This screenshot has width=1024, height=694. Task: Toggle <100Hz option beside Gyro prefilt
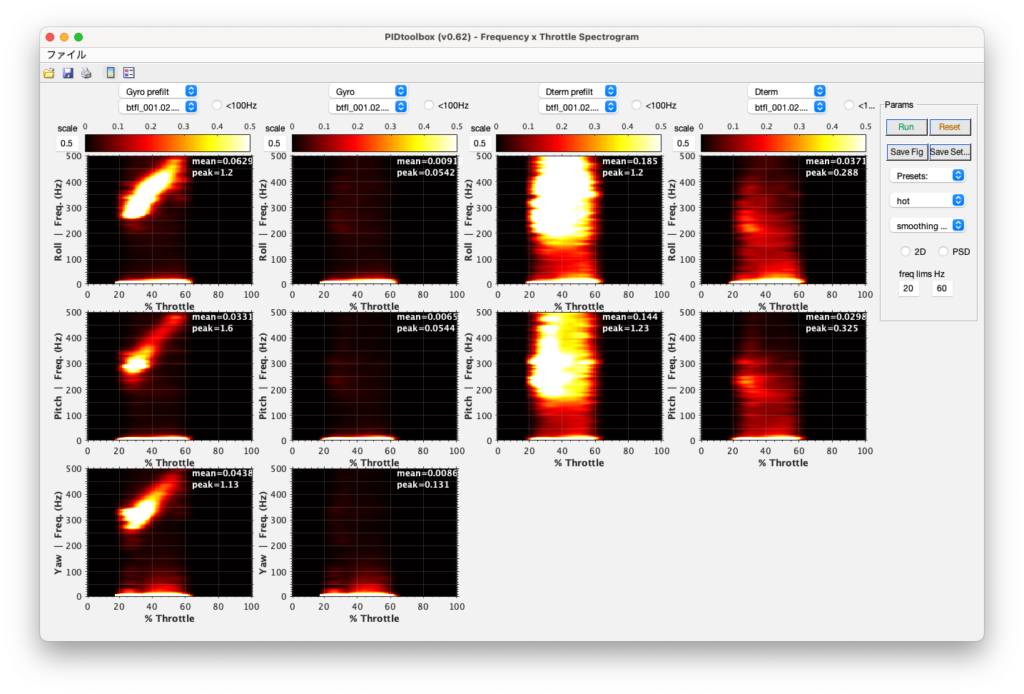point(217,105)
